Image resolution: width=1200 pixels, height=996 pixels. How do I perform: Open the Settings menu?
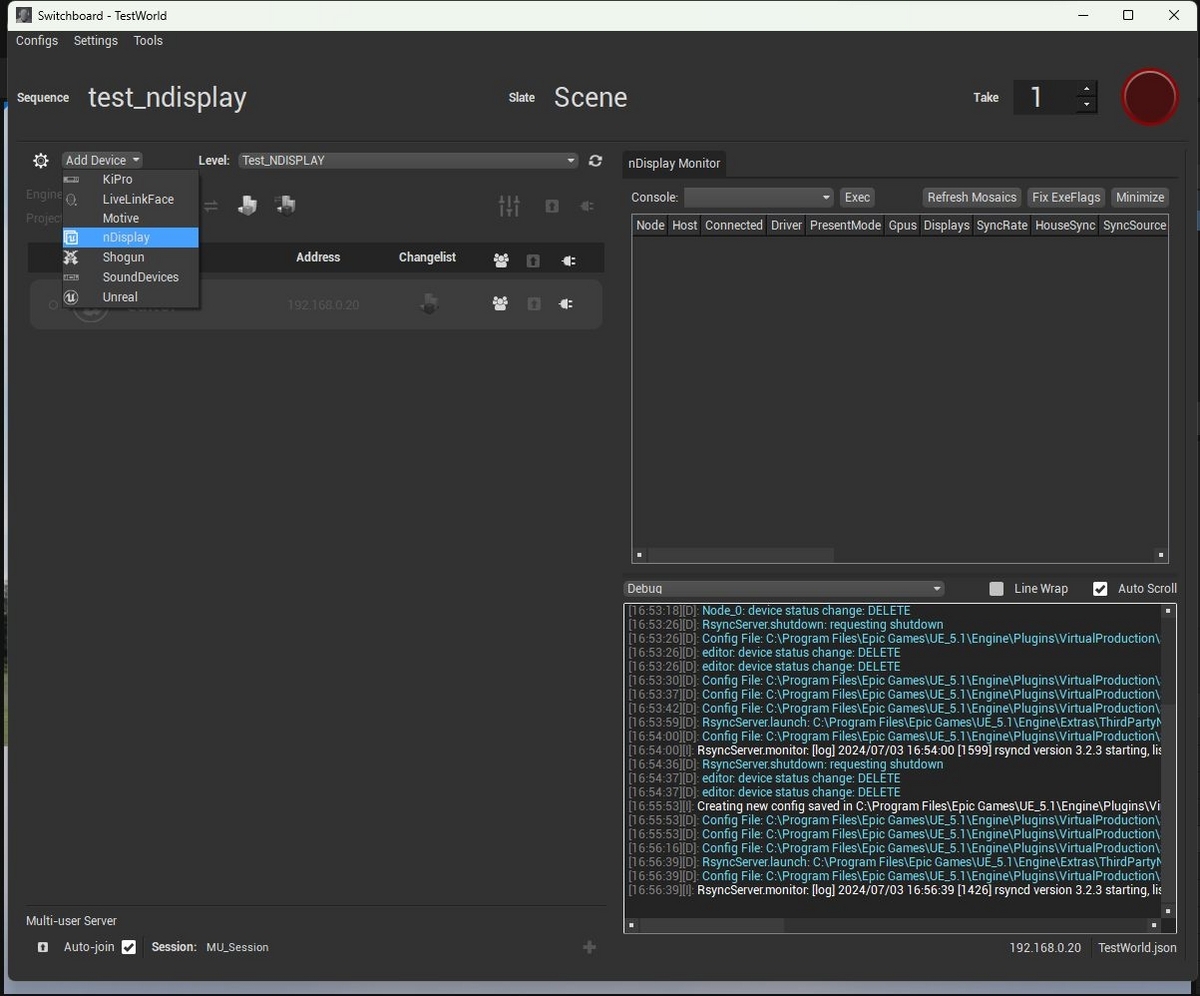(96, 41)
